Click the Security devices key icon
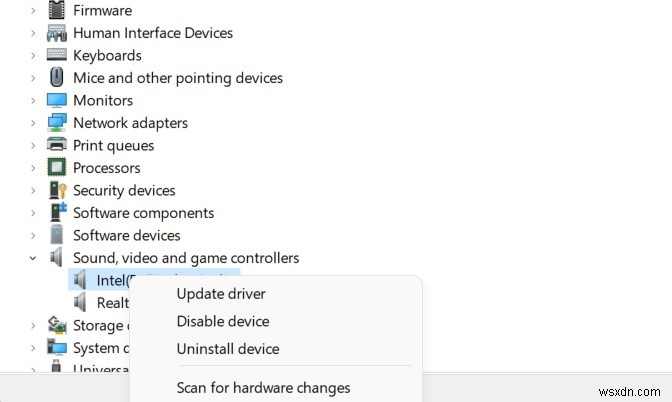This screenshot has height=402, width=672. pyautogui.click(x=57, y=190)
